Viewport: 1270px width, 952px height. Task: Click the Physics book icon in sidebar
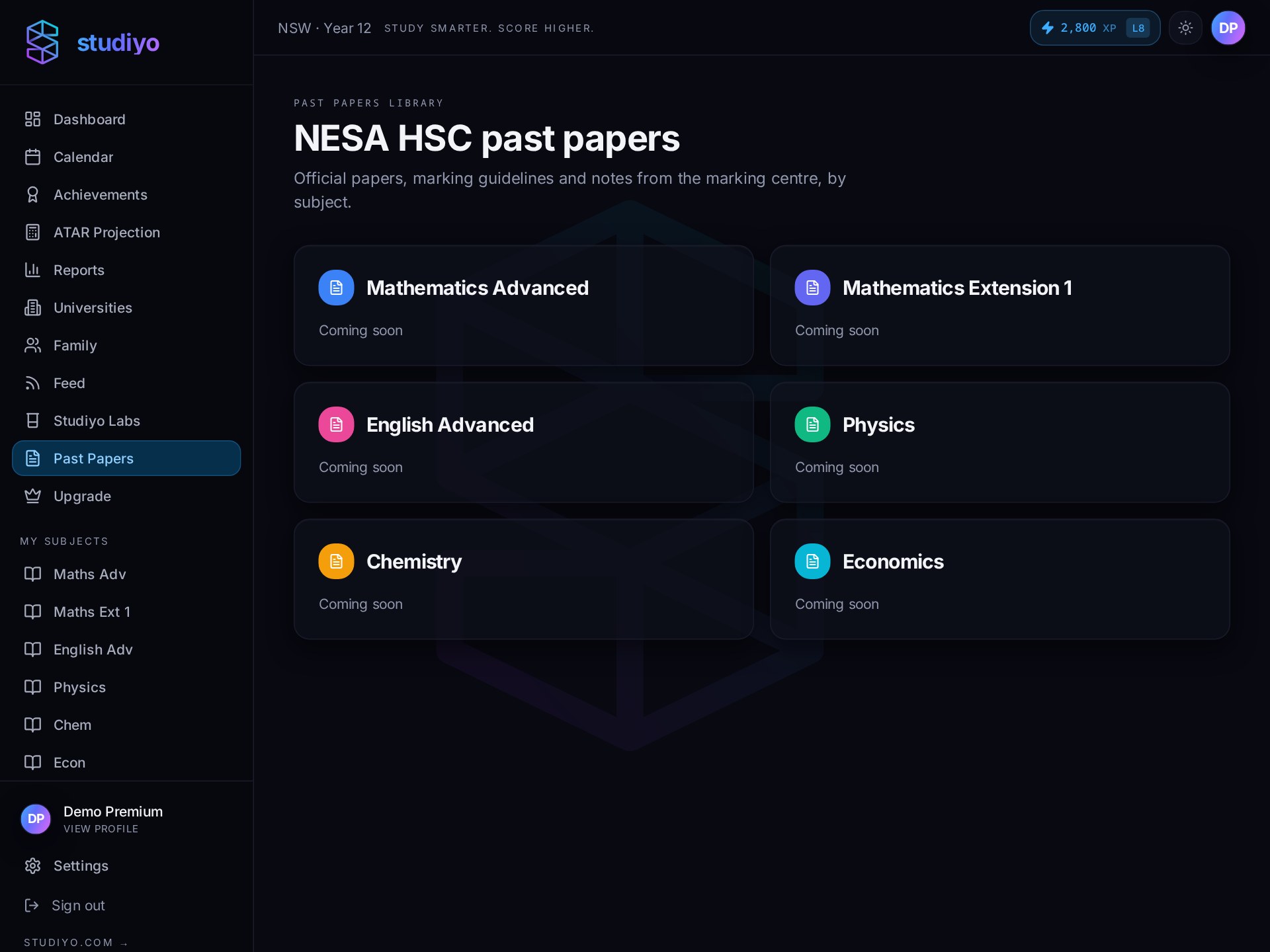(x=32, y=687)
